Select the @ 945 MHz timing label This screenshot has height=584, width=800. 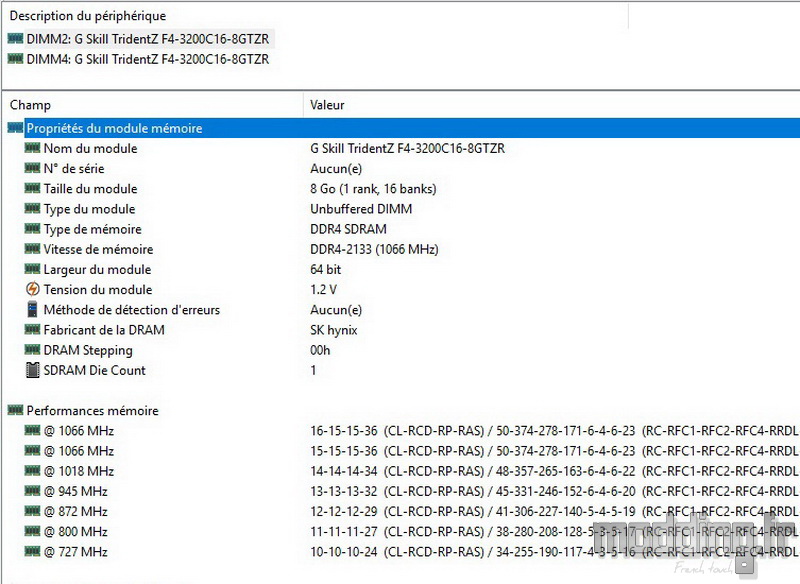click(76, 491)
